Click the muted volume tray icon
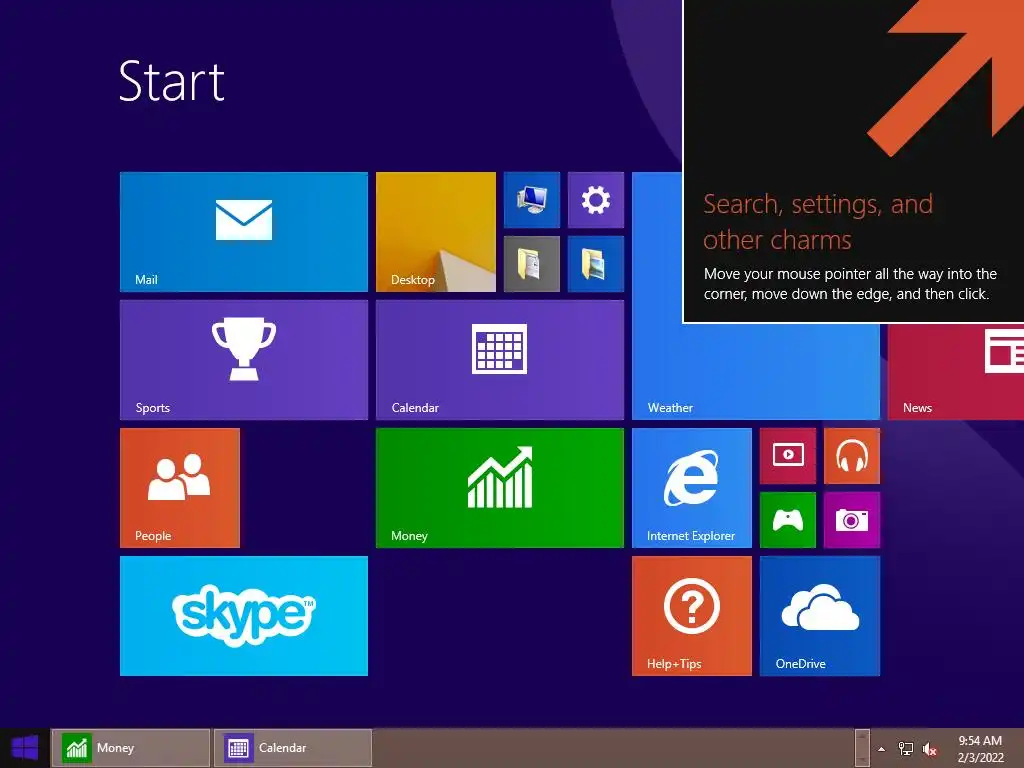The height and width of the screenshot is (768, 1024). coord(930,749)
